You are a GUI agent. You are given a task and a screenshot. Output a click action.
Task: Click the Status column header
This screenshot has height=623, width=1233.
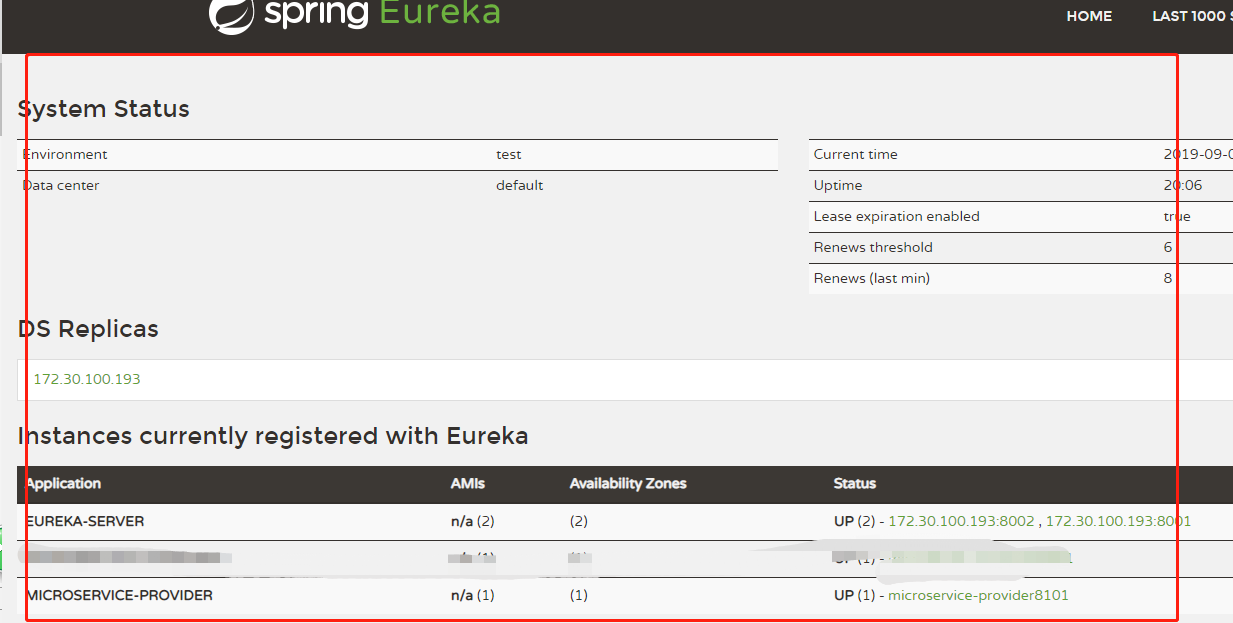(855, 484)
